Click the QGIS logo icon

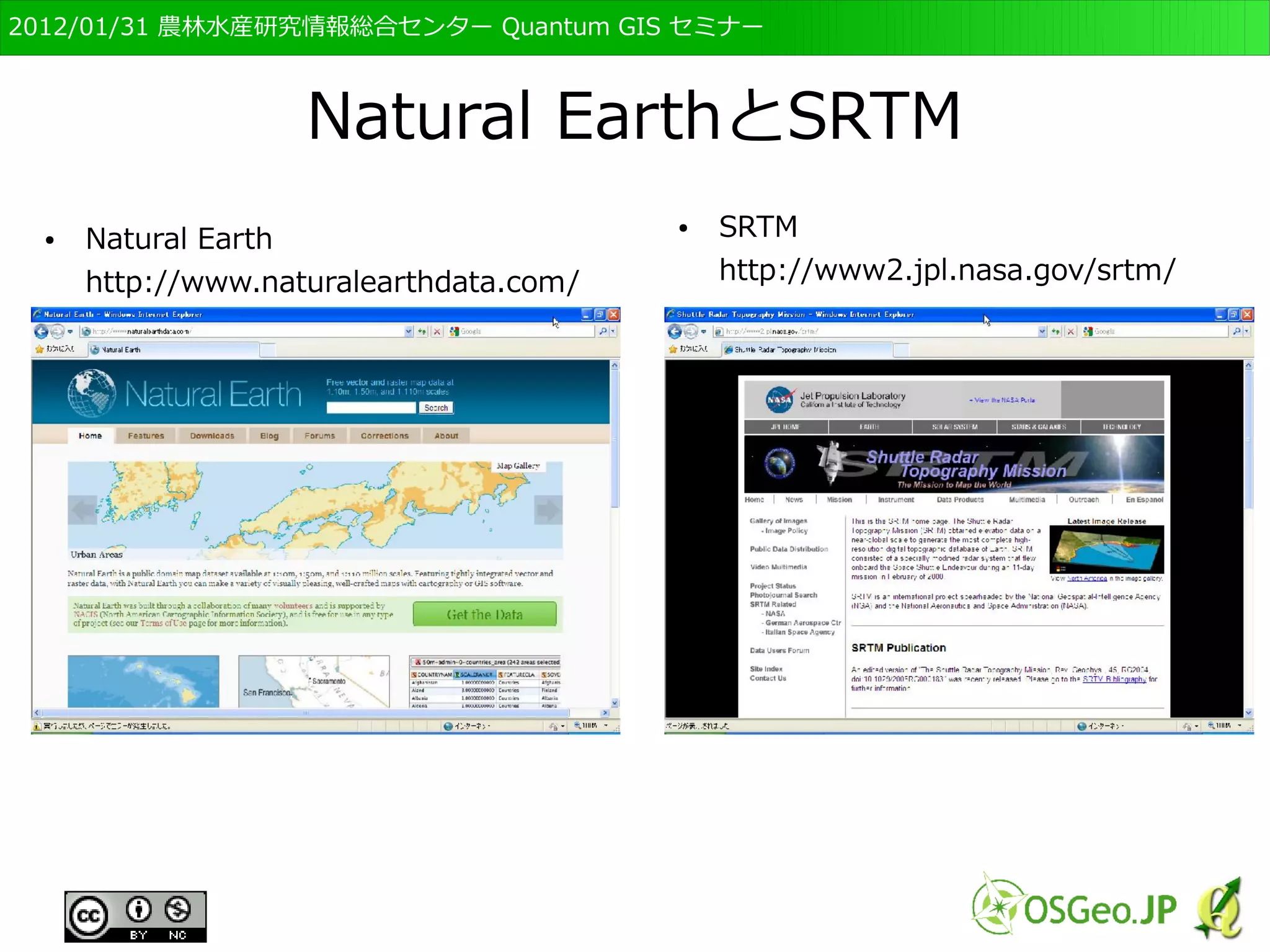[x=1219, y=907]
